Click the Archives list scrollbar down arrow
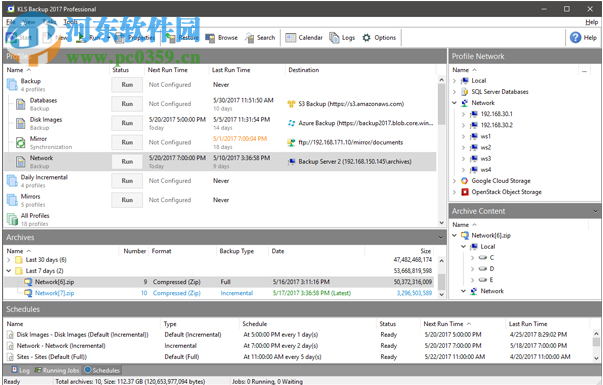This screenshot has width=603, height=385. coord(441,295)
